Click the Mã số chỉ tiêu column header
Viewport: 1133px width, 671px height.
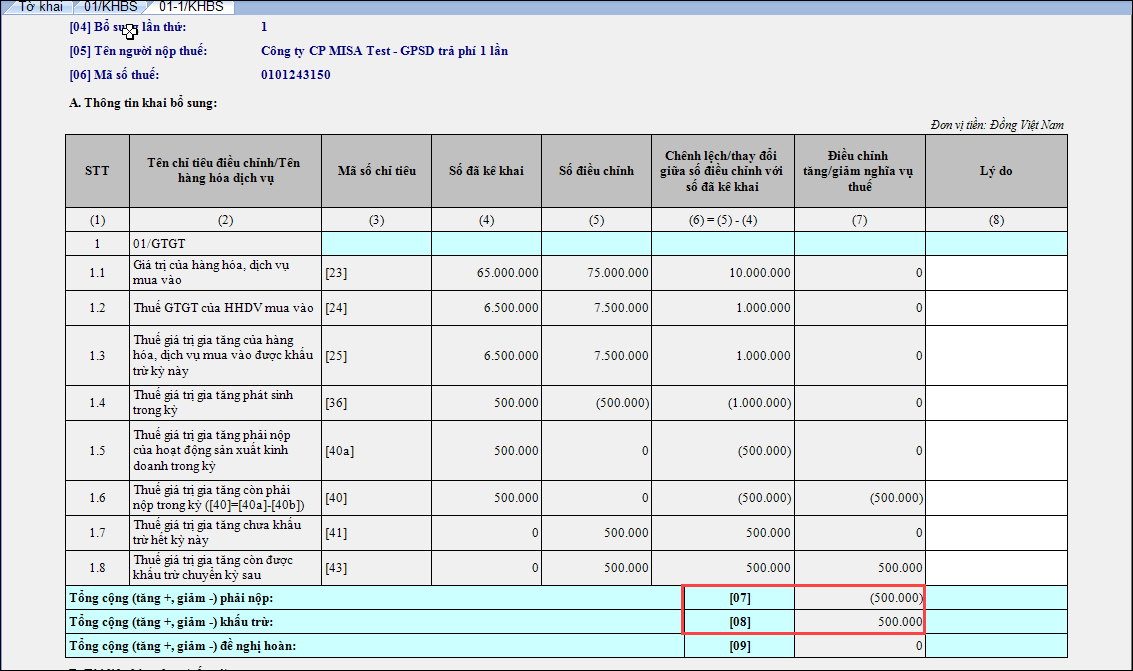376,171
